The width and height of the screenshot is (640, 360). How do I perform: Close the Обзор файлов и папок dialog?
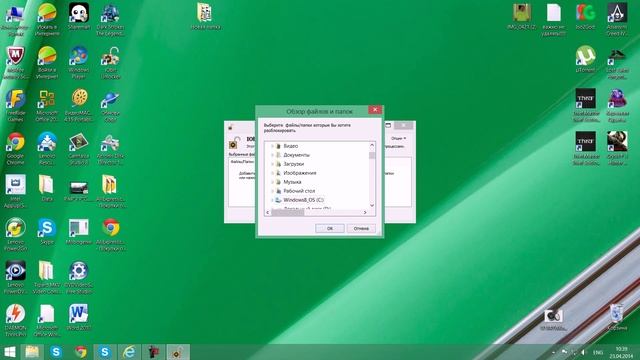[x=375, y=110]
